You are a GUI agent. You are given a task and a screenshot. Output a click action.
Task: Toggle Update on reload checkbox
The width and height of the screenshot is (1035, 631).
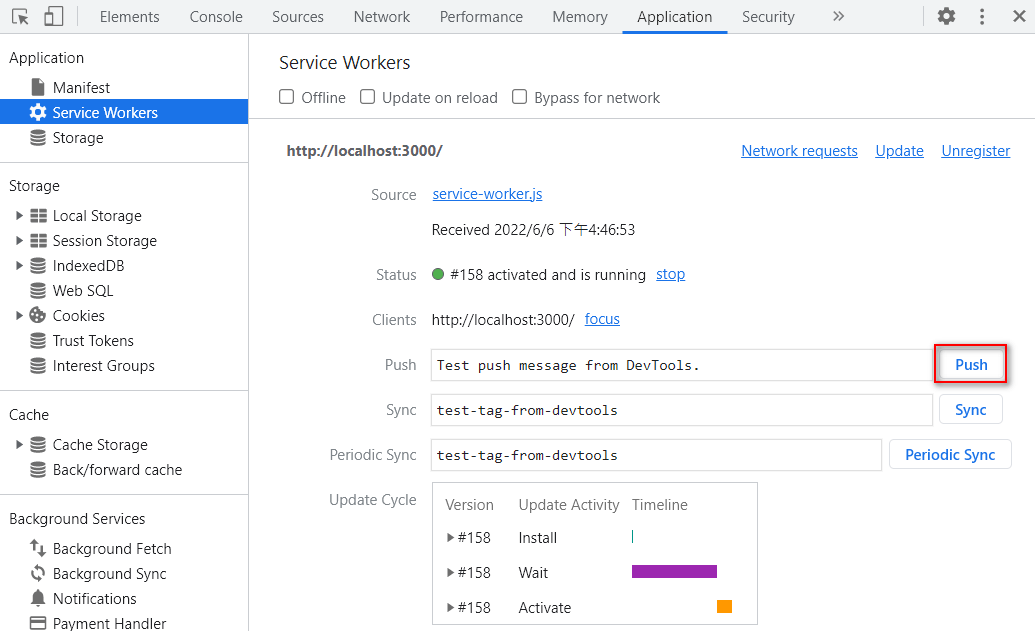coord(368,97)
